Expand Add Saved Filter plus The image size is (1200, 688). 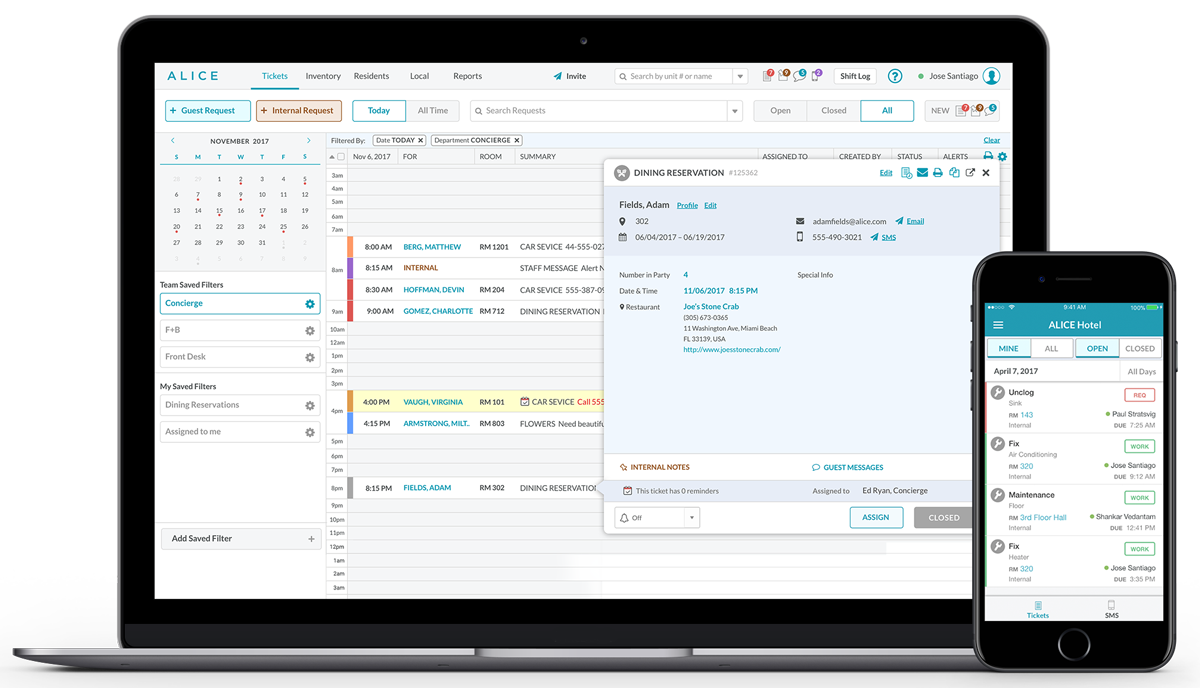point(311,539)
